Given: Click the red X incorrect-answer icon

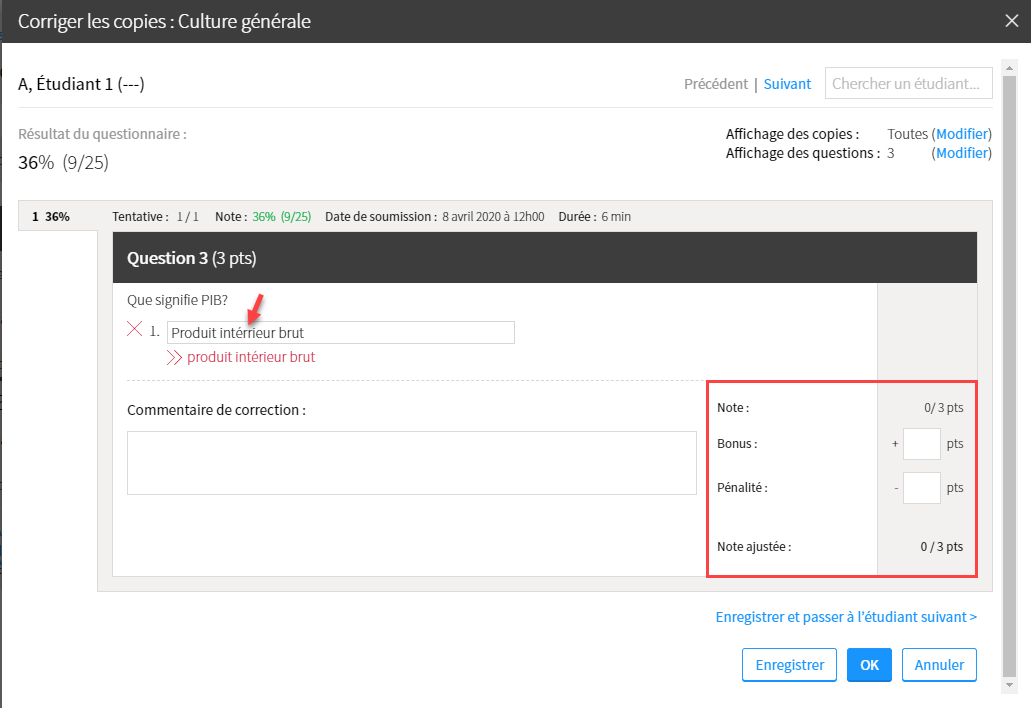Looking at the screenshot, I should coord(135,330).
